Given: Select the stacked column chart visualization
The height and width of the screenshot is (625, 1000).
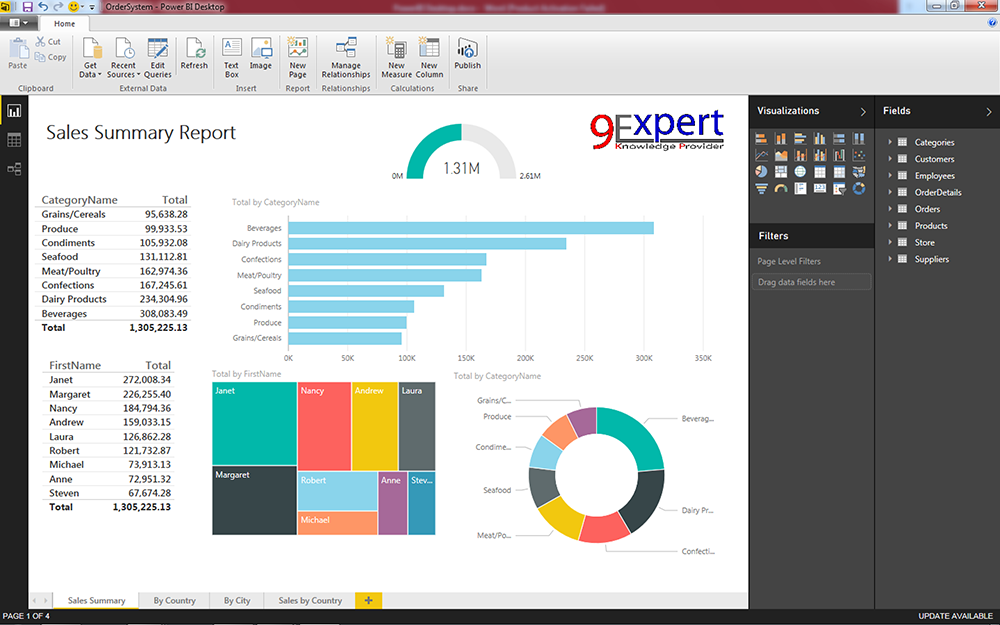Looking at the screenshot, I should point(781,138).
